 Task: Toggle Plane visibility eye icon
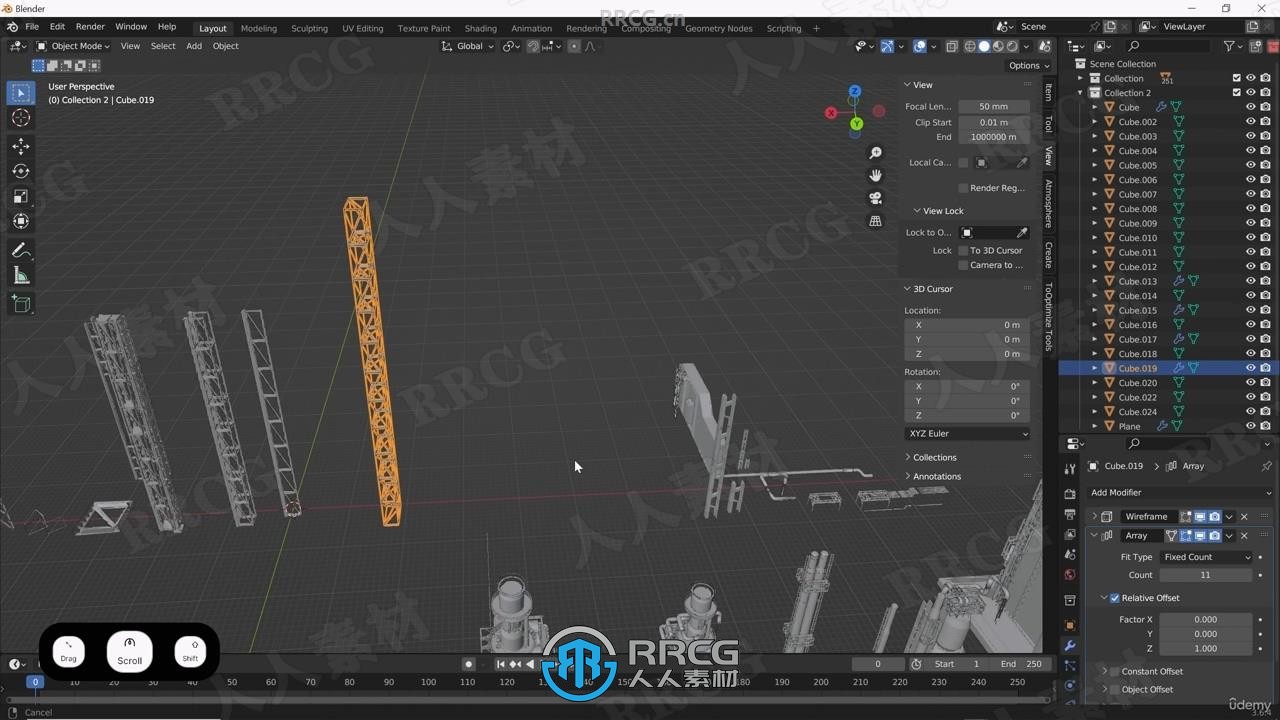click(x=1250, y=426)
